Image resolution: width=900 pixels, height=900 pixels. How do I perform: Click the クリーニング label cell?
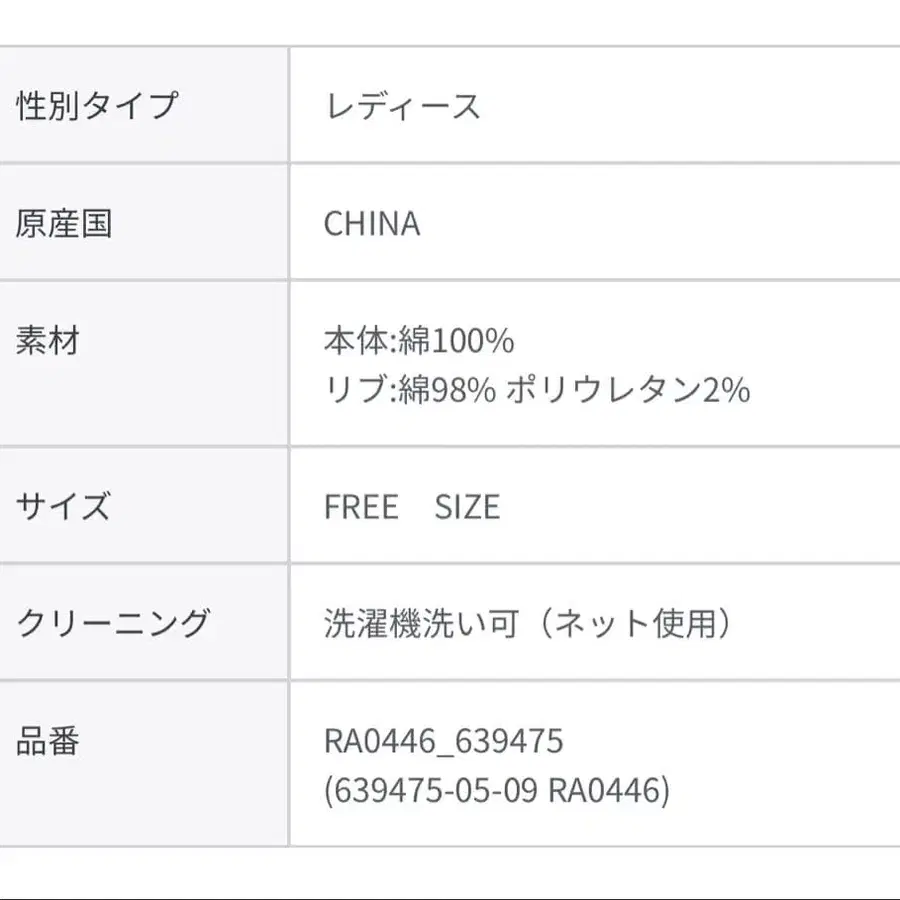click(x=143, y=622)
